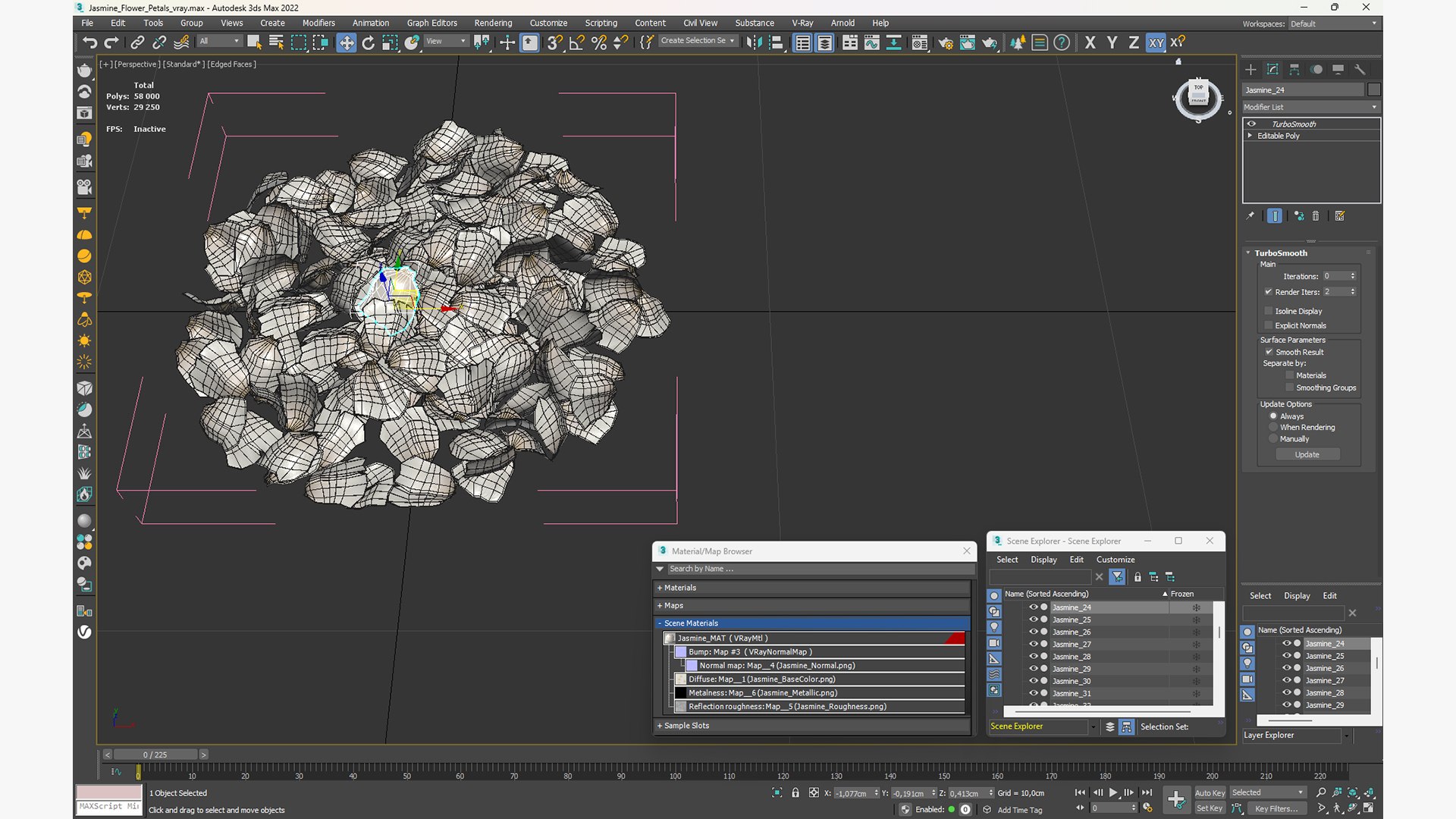Click the Y axis constraint icon
This screenshot has width=1456, height=819.
[1112, 42]
